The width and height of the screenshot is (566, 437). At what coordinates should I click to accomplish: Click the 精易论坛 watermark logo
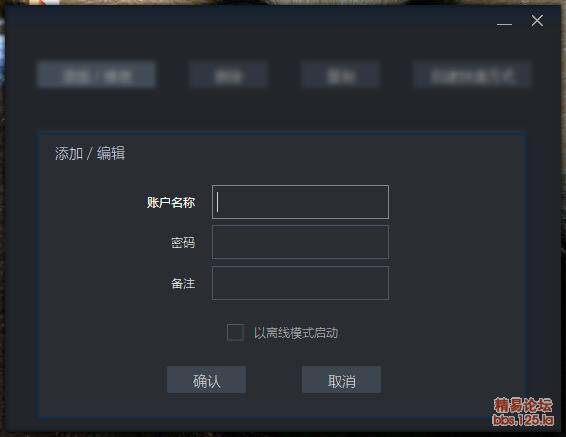[x=523, y=406]
